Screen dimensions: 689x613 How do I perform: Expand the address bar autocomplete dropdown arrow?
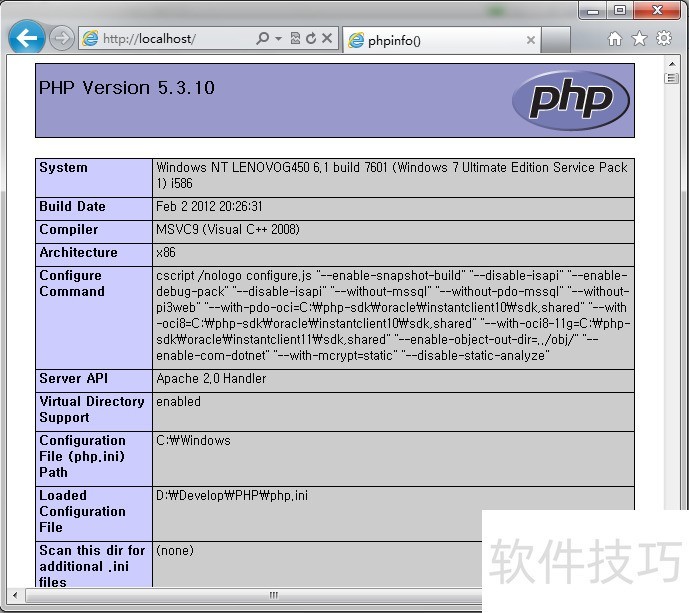coord(277,39)
